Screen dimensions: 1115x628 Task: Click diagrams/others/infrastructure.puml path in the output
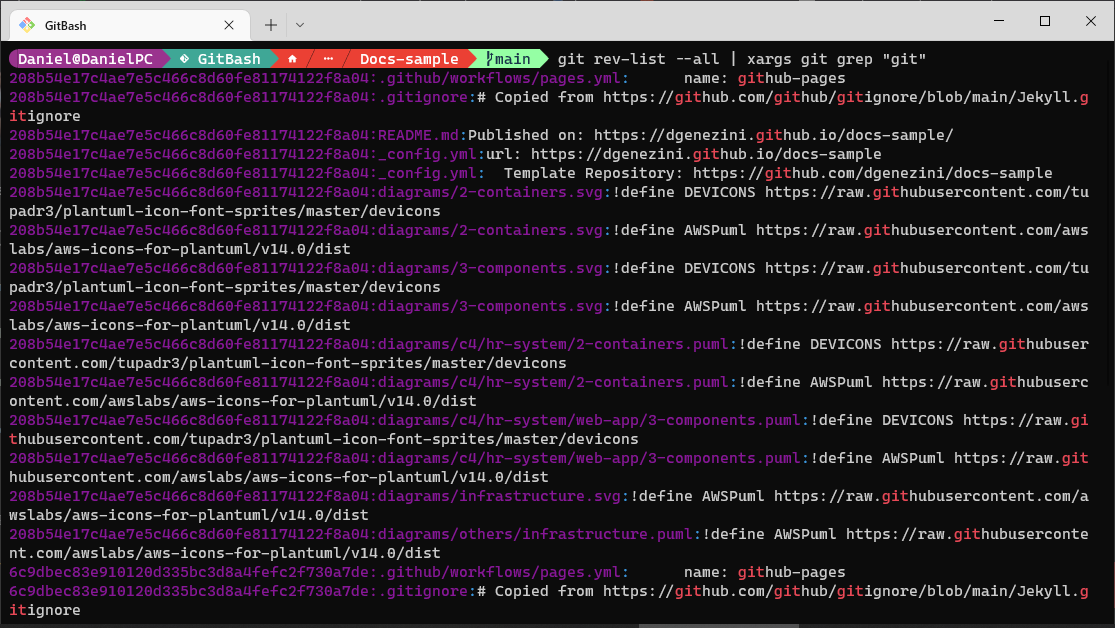[x=535, y=534]
